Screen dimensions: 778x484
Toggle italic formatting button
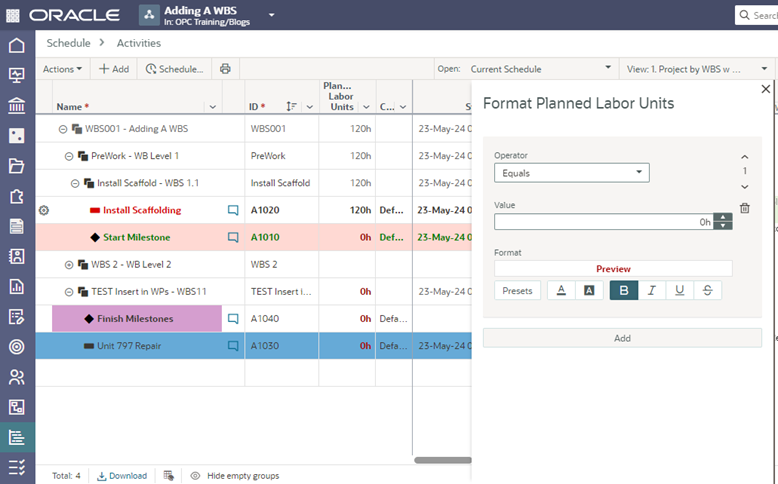652,290
